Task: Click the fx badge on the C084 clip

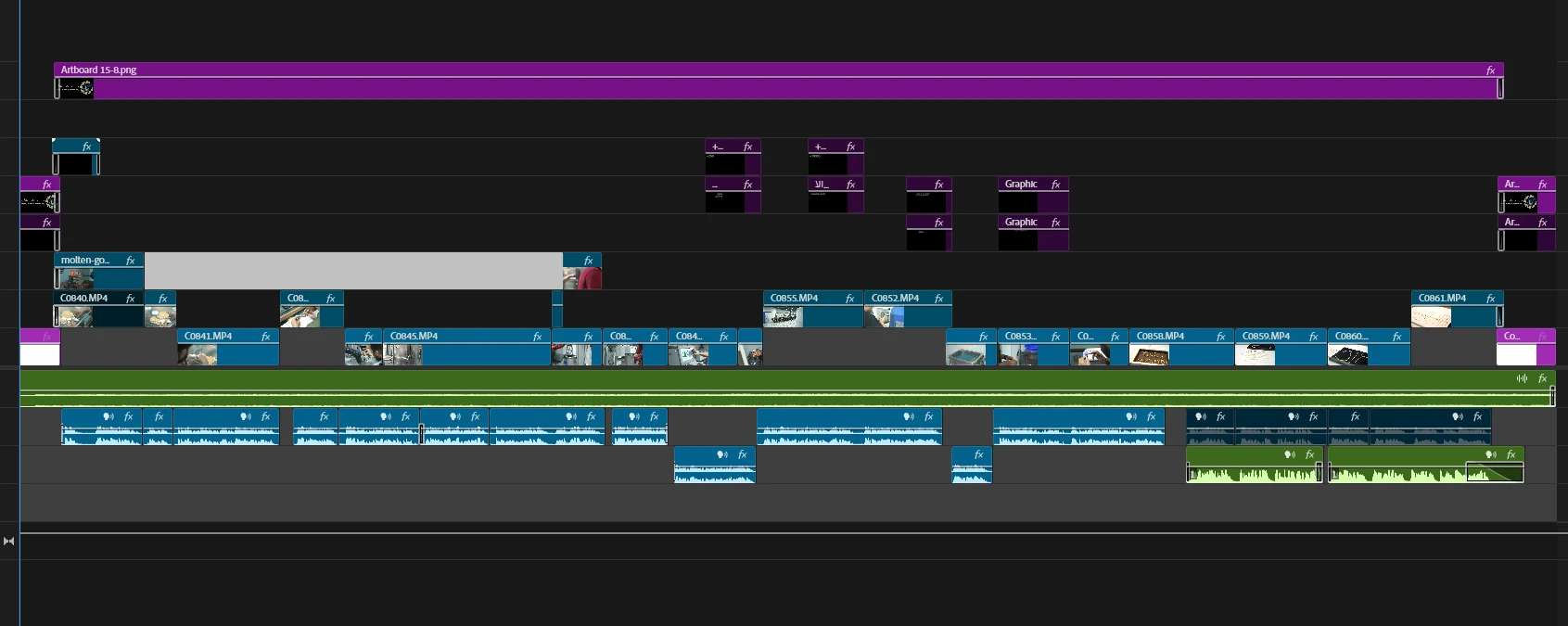Action: (x=724, y=337)
